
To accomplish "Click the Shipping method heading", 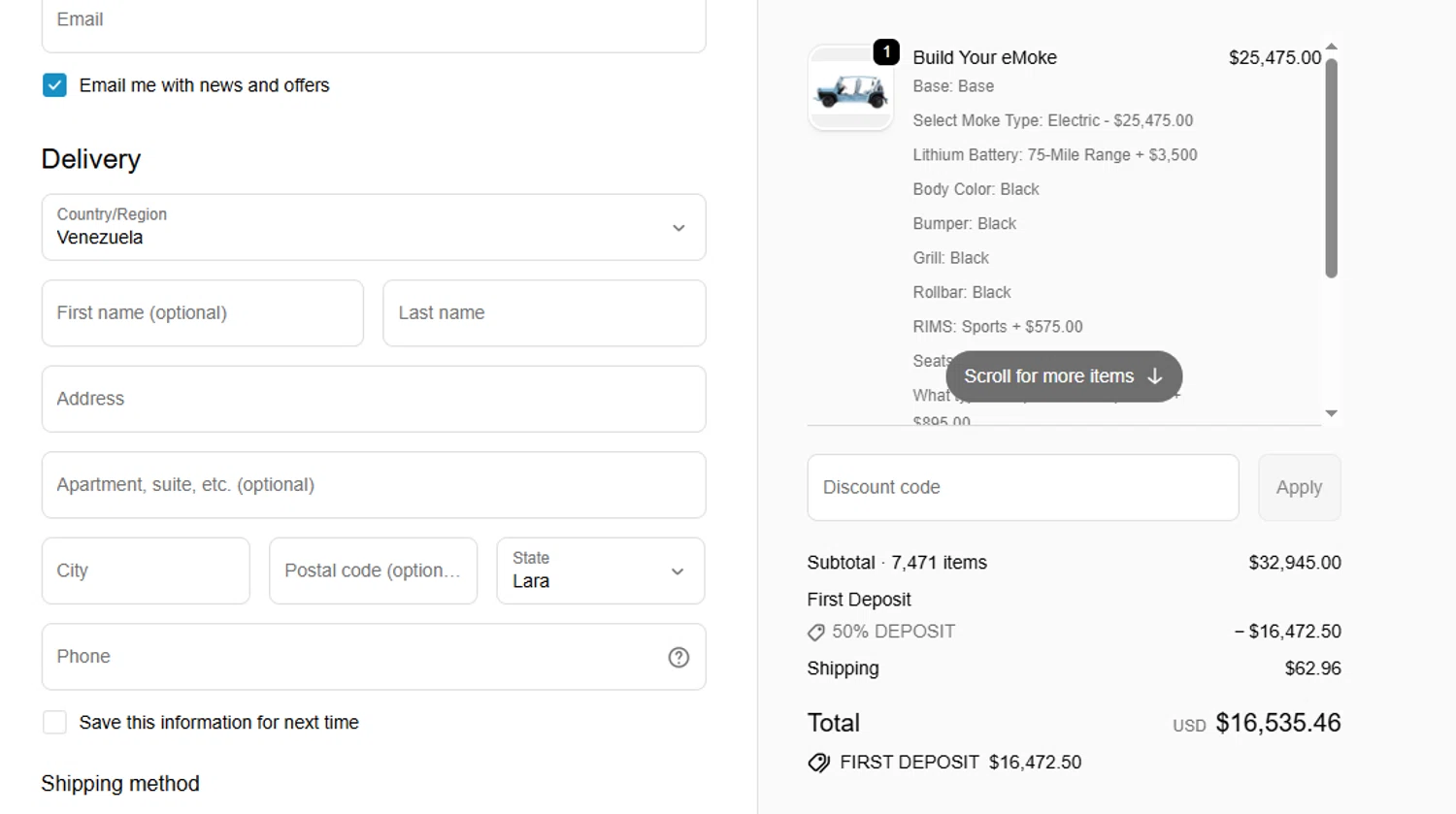I will 120,784.
